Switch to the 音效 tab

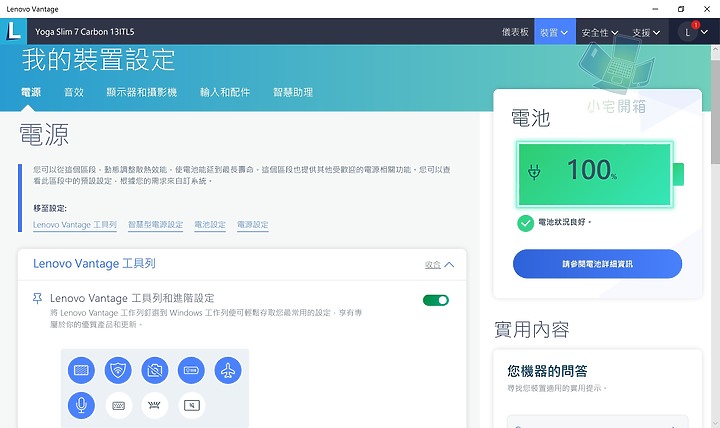(74, 92)
